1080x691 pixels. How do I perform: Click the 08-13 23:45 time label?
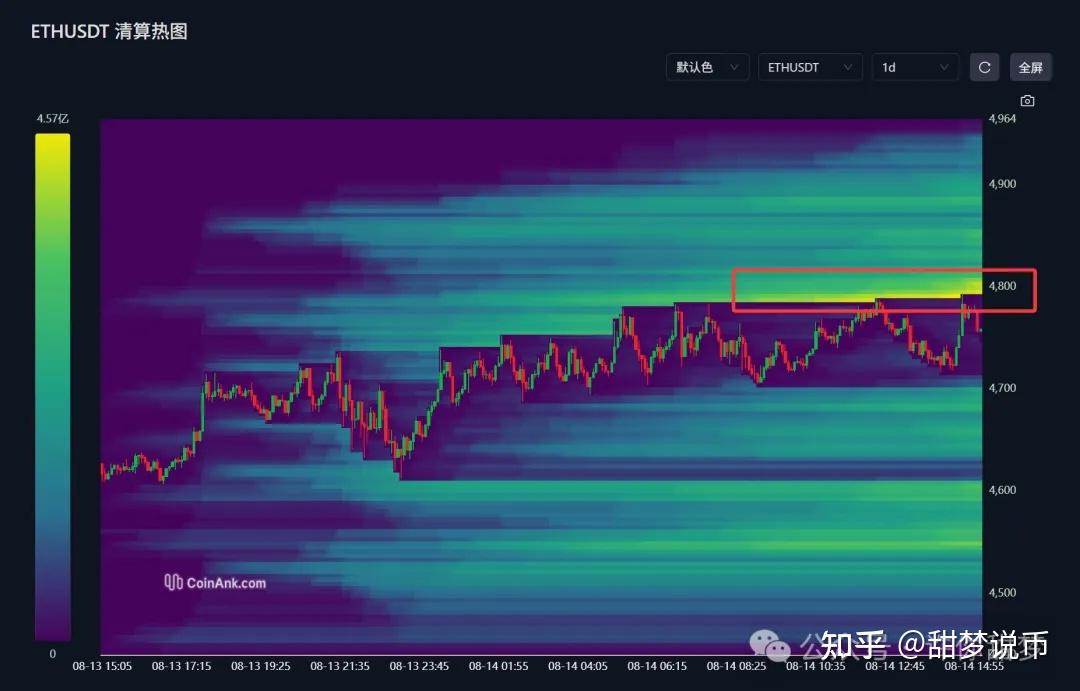click(419, 666)
